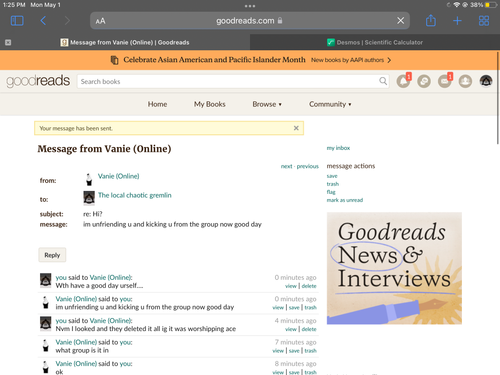The width and height of the screenshot is (500, 375).
Task: Open the Safari share sheet icon
Action: pyautogui.click(x=431, y=20)
